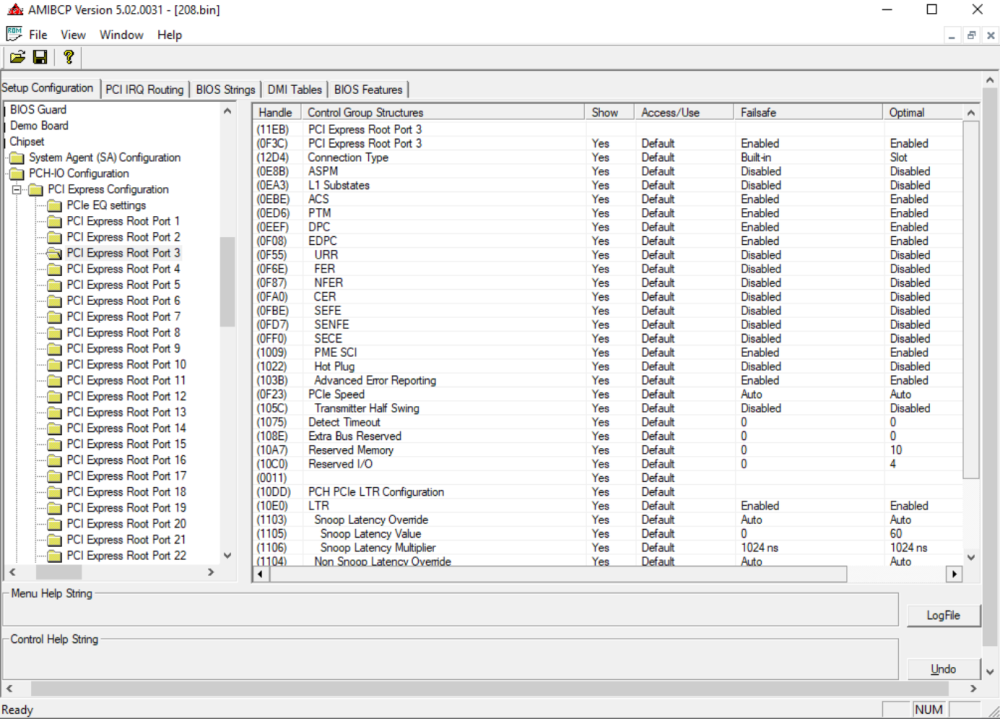Sort by the Handle column header
1000x719 pixels.
pyautogui.click(x=277, y=112)
